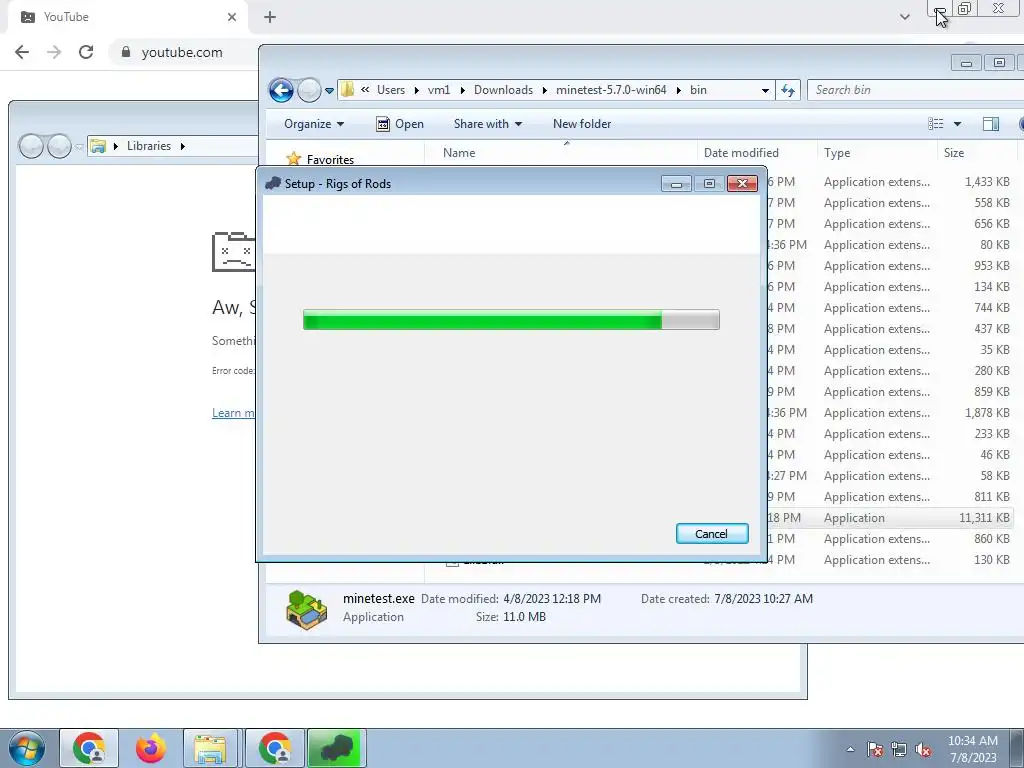This screenshot has width=1024, height=768.
Task: Sort by the Type column
Action: (837, 153)
